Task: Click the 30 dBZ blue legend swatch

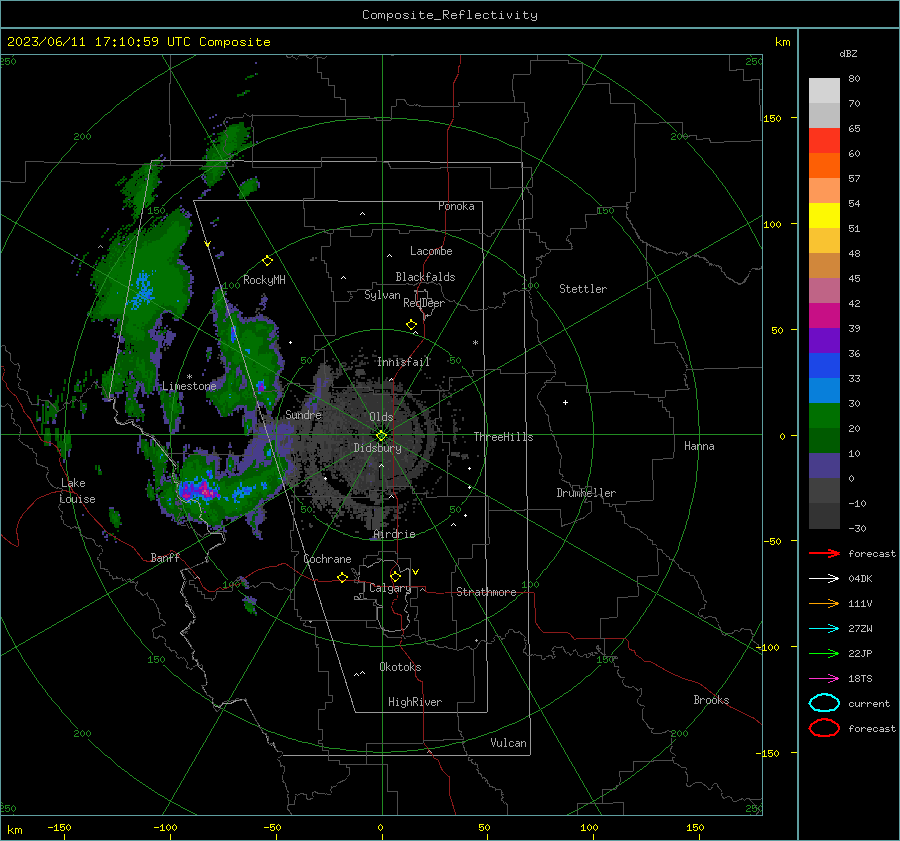Action: click(824, 390)
